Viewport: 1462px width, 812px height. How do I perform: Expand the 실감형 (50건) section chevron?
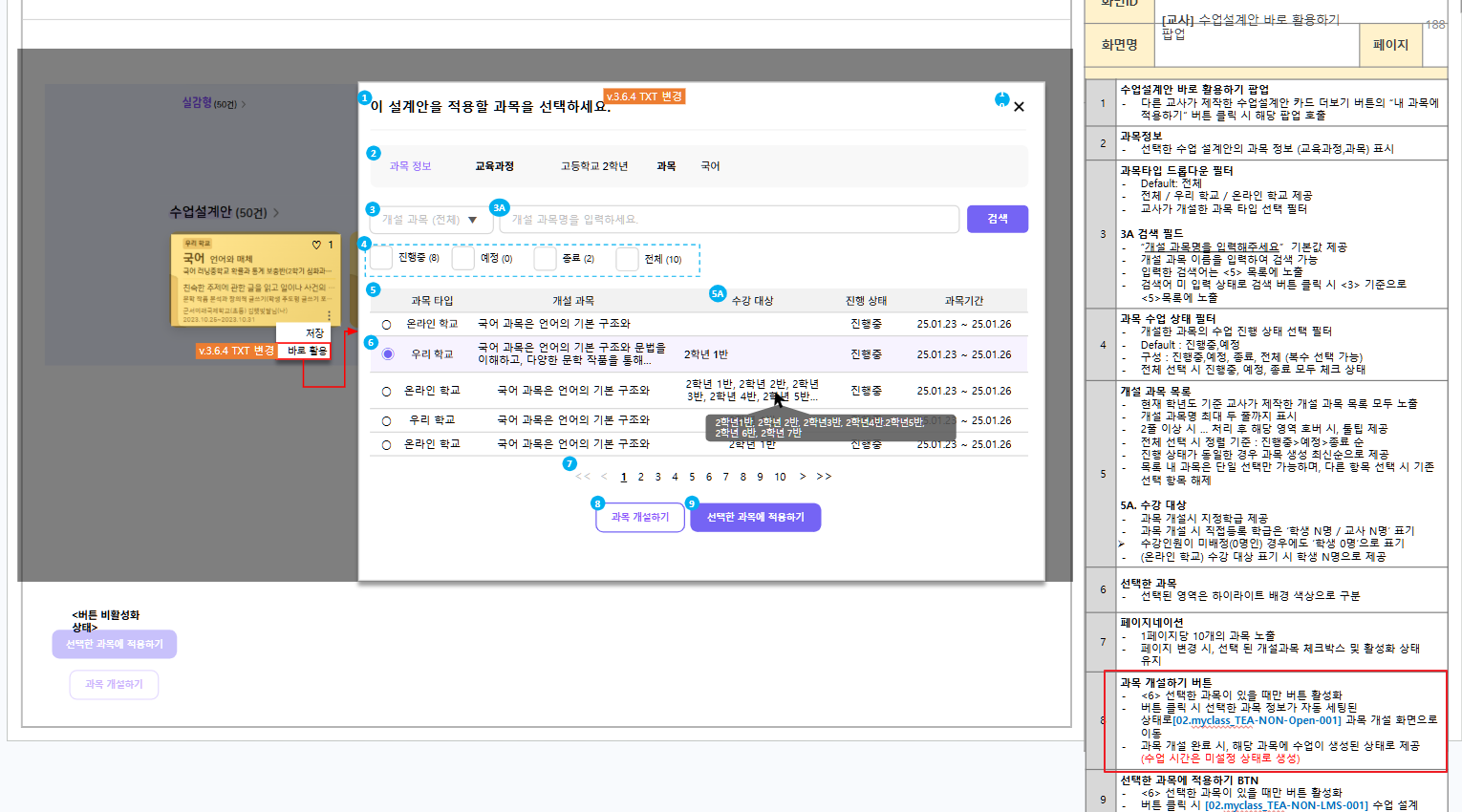[x=244, y=104]
